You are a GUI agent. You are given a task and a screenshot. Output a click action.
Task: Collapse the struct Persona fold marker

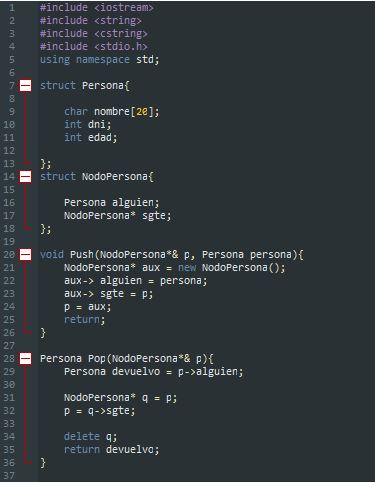[26, 86]
